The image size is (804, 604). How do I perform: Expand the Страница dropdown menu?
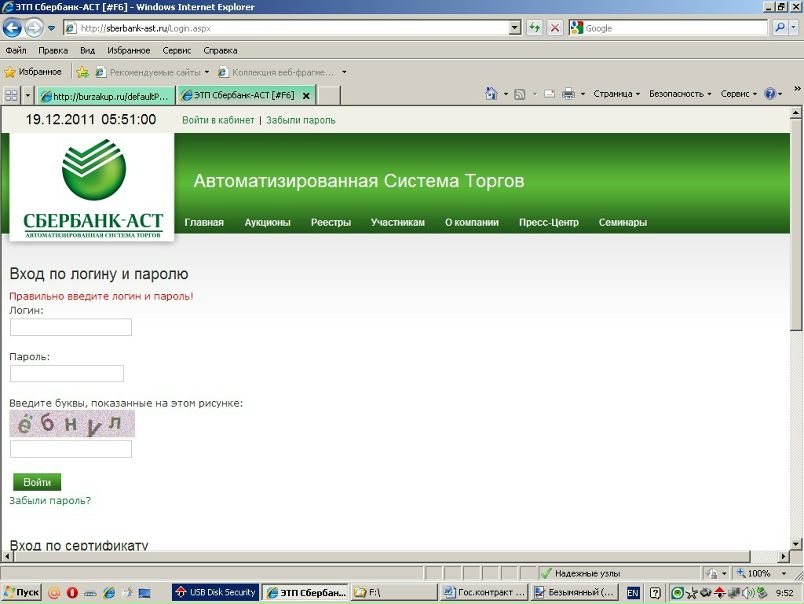pos(616,94)
